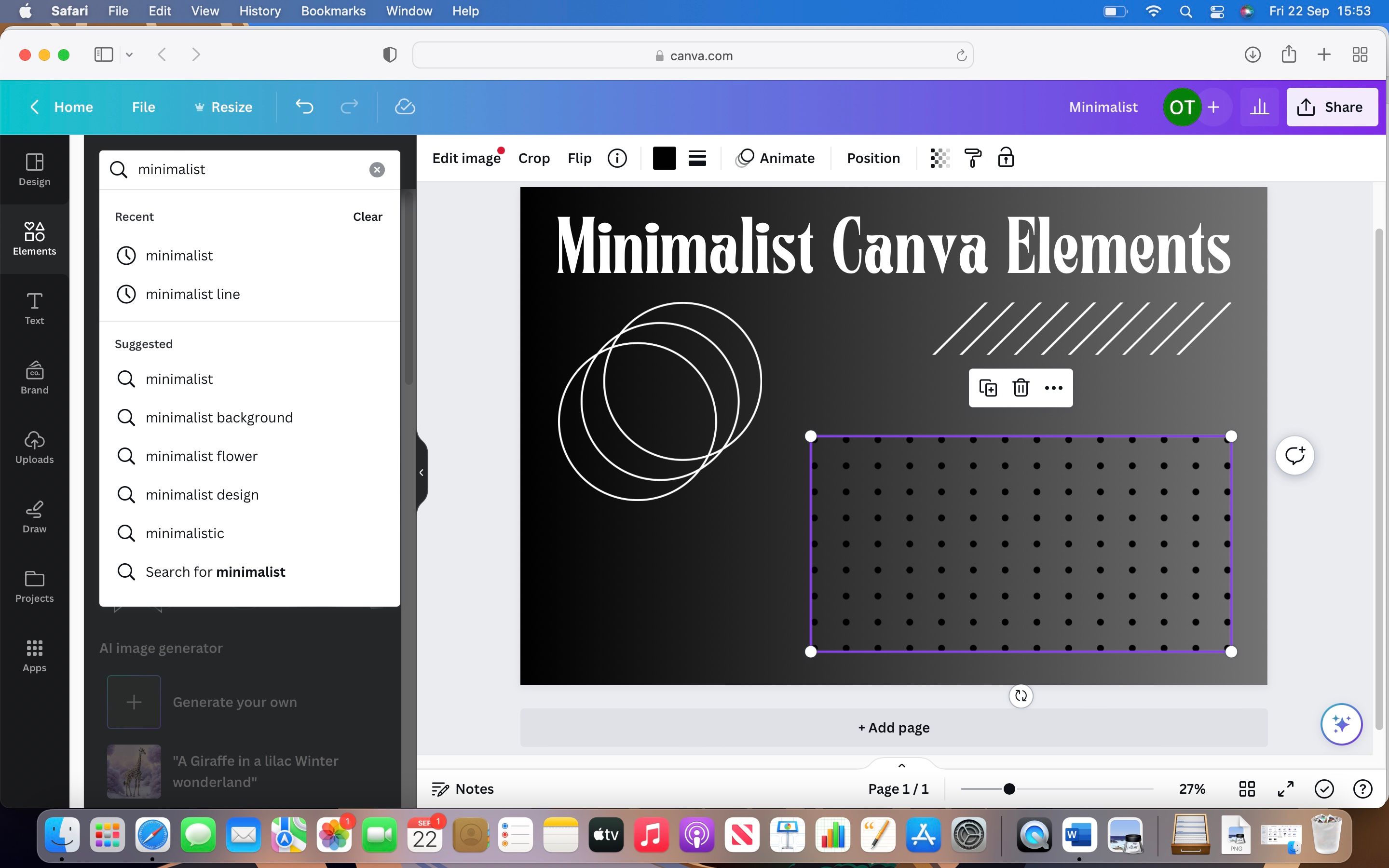Viewport: 1389px width, 868px height.
Task: Open the more options ellipsis menu
Action: click(1053, 388)
